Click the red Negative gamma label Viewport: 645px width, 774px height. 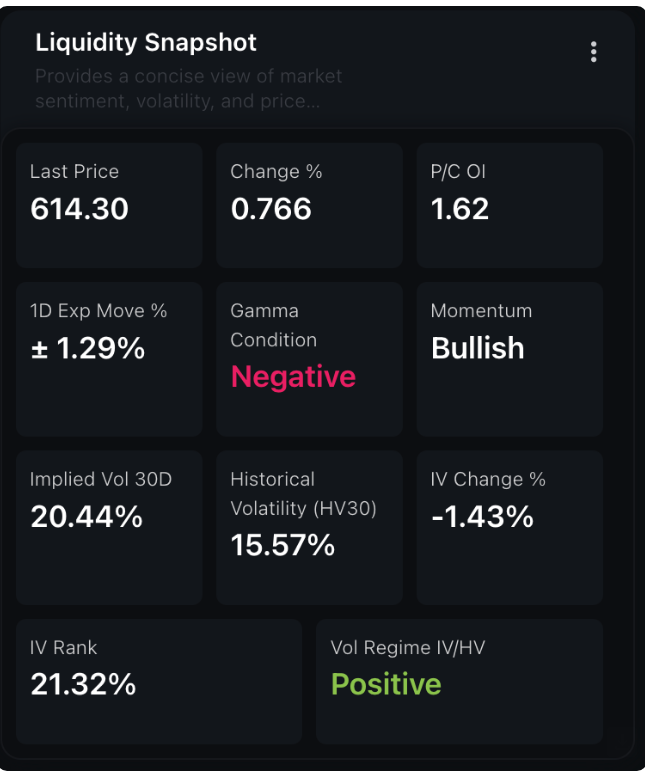(x=293, y=377)
